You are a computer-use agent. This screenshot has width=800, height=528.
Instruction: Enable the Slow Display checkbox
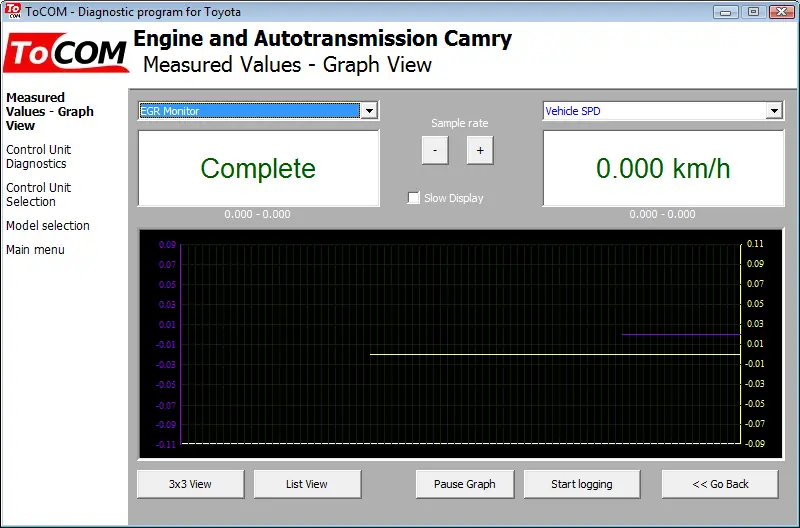pyautogui.click(x=414, y=198)
